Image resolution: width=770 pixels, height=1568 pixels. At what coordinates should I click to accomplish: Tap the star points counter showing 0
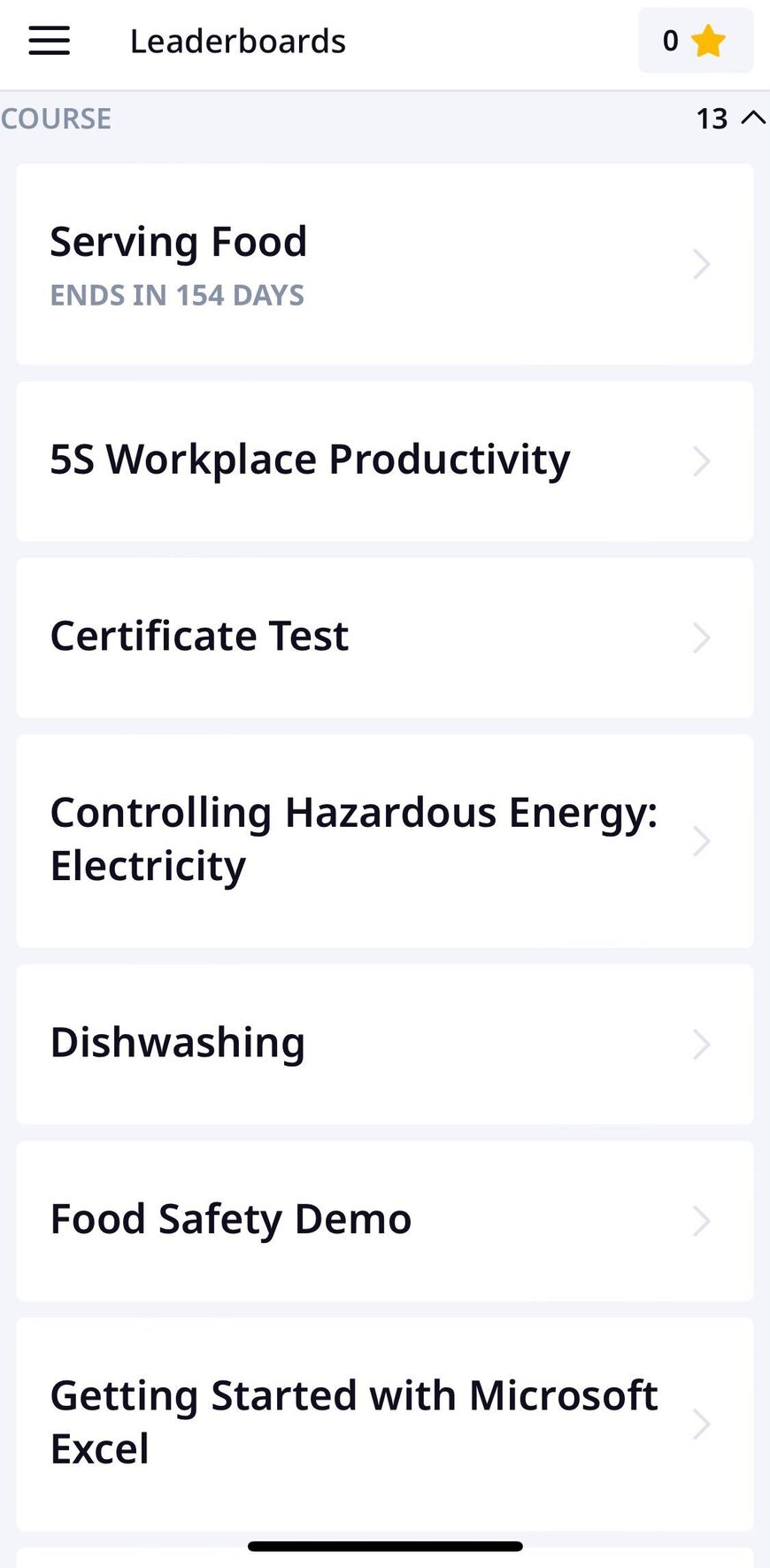coord(670,41)
